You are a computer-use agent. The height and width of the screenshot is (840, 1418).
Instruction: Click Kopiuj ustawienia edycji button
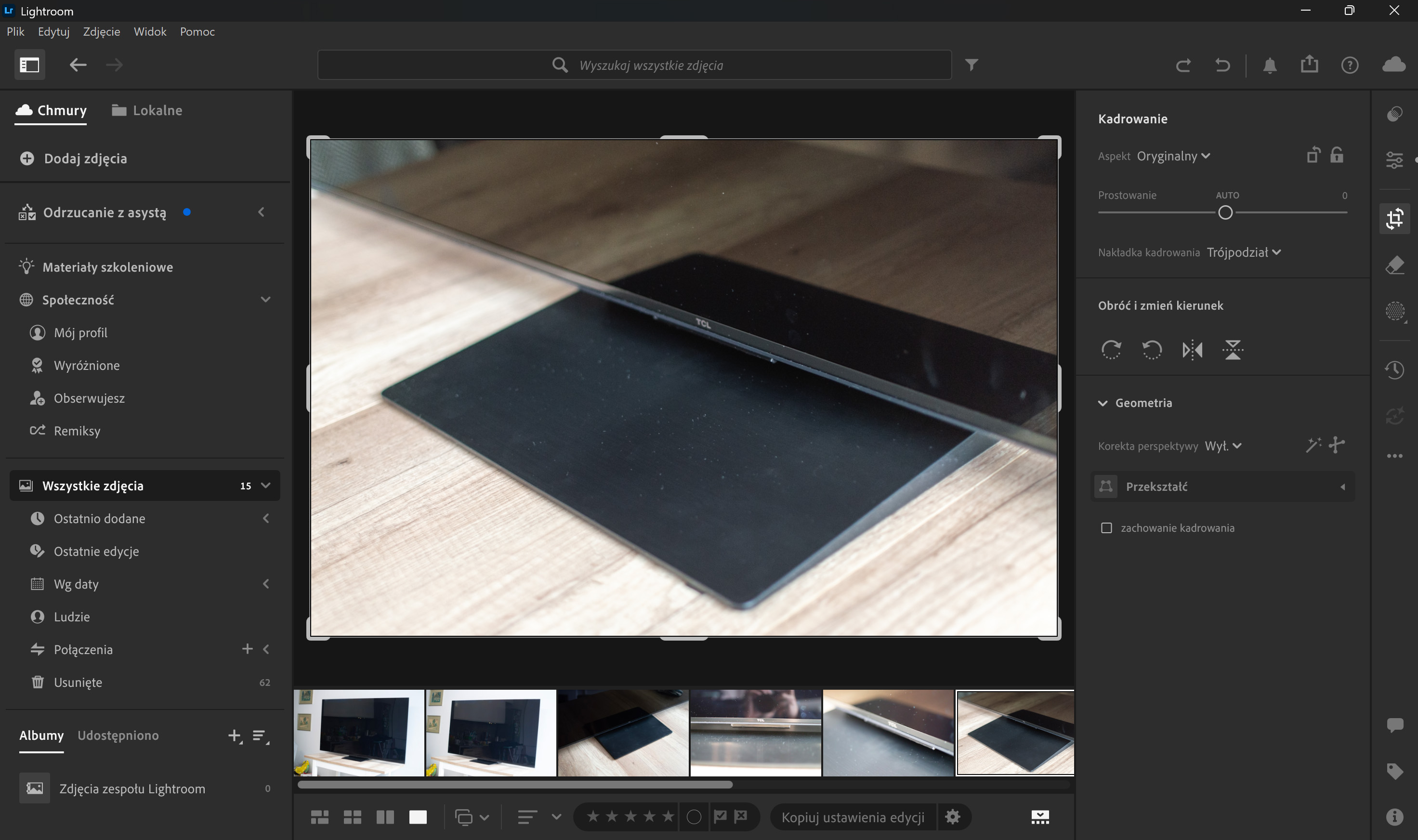853,817
